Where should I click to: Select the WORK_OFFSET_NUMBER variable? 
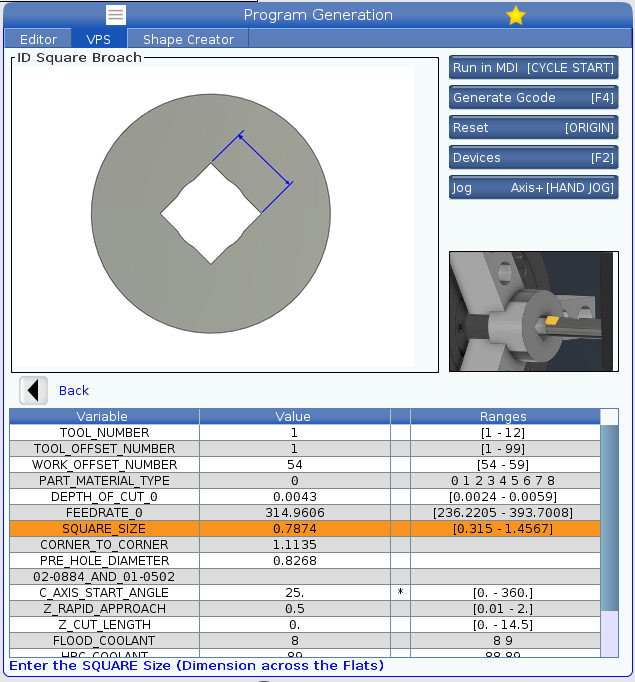point(104,465)
